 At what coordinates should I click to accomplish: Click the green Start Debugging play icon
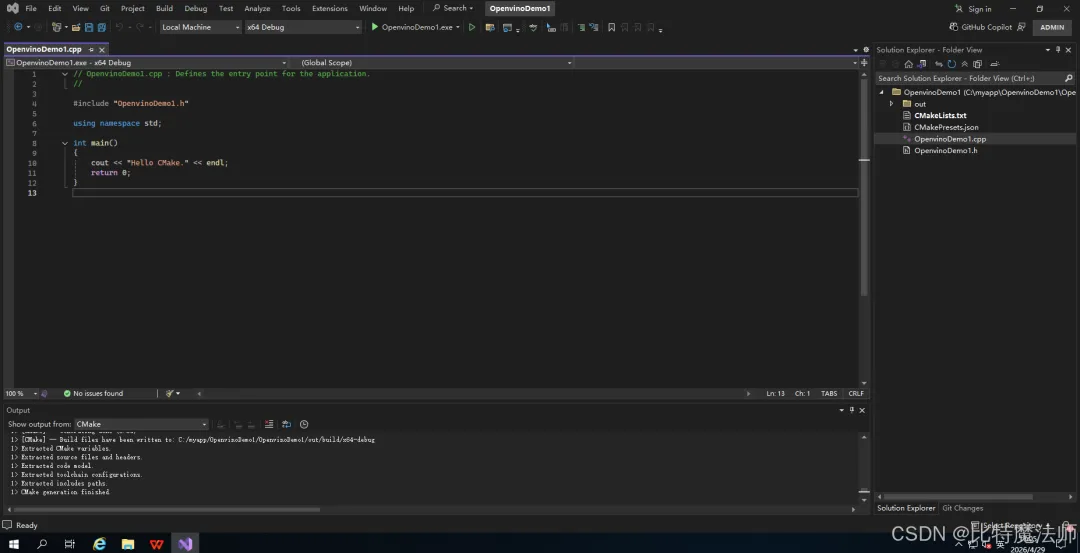[375, 27]
